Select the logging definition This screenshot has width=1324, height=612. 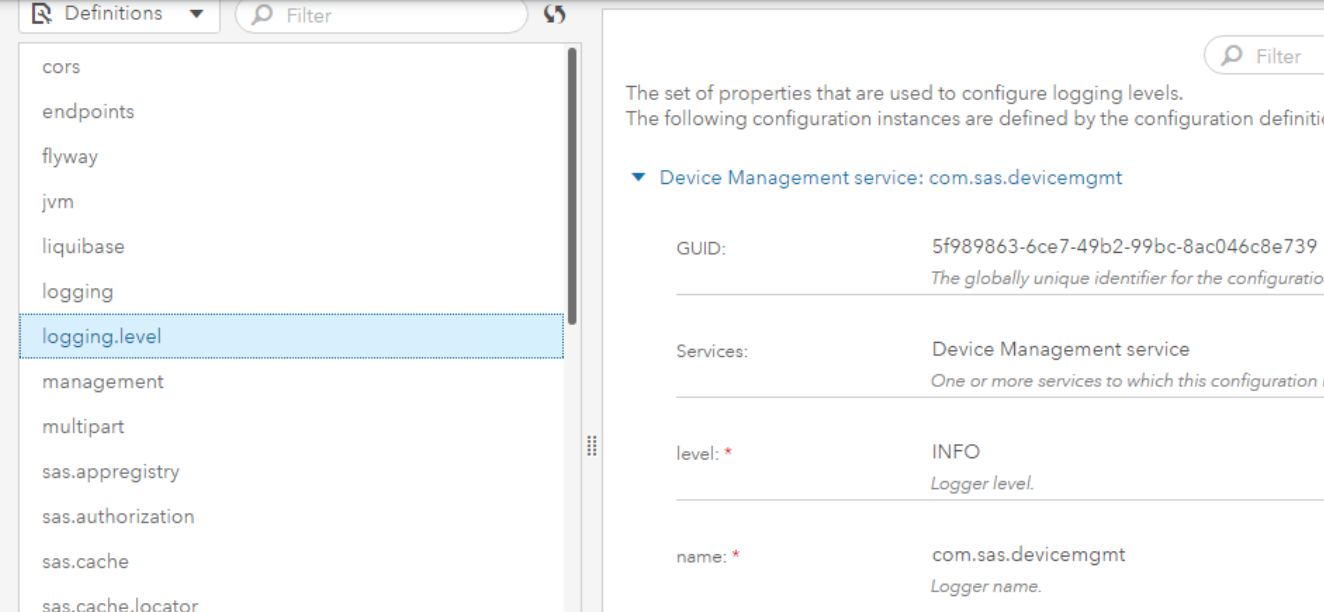click(291, 292)
